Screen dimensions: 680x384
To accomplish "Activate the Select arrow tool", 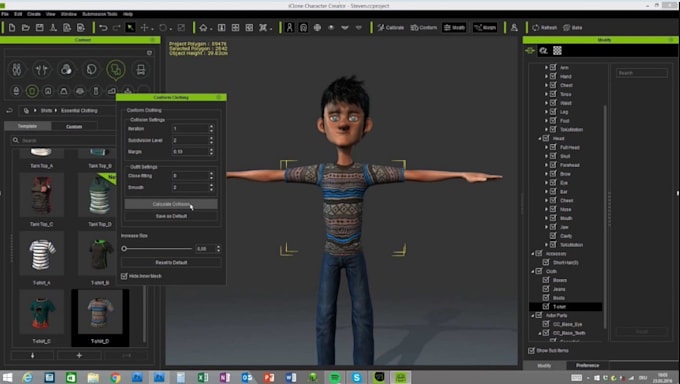I will (x=130, y=28).
